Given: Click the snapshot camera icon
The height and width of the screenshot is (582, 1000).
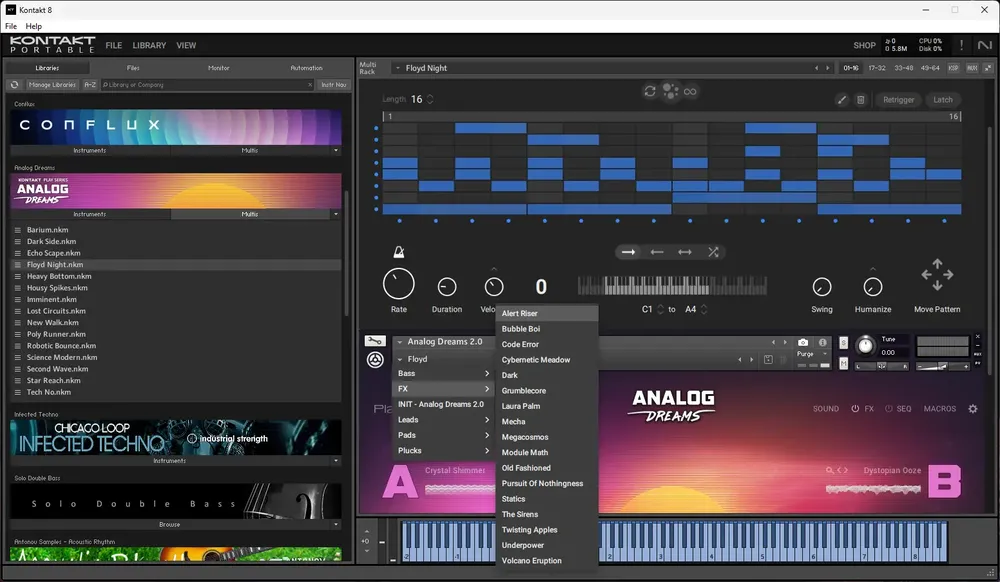Looking at the screenshot, I should tap(803, 342).
